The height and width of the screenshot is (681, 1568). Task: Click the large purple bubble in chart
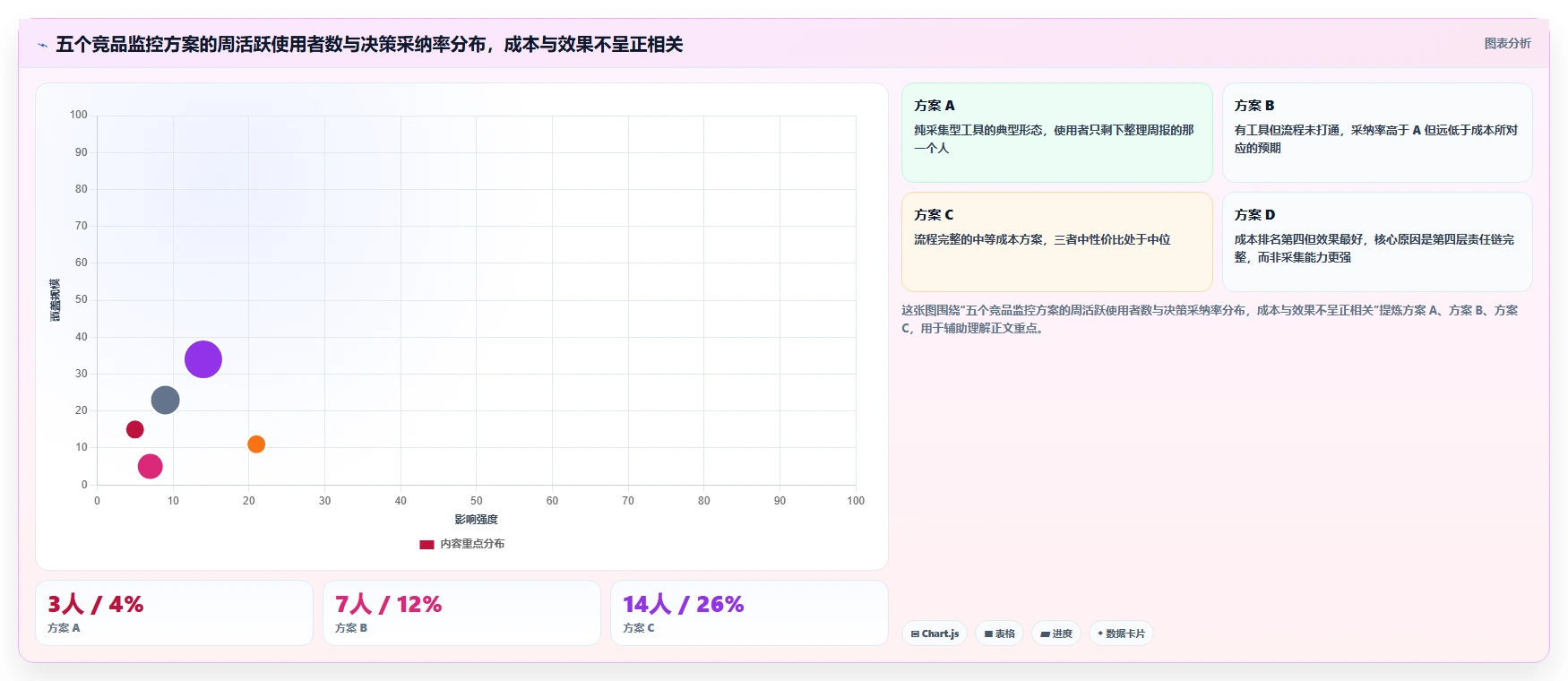pyautogui.click(x=203, y=359)
